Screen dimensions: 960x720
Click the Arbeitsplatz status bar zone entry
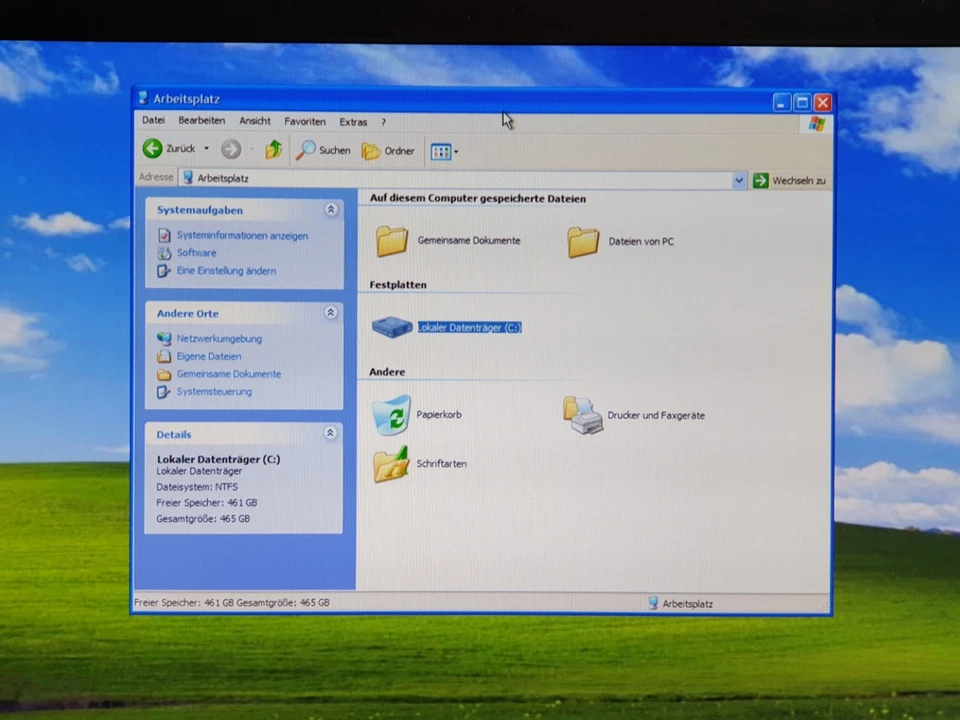tap(681, 604)
